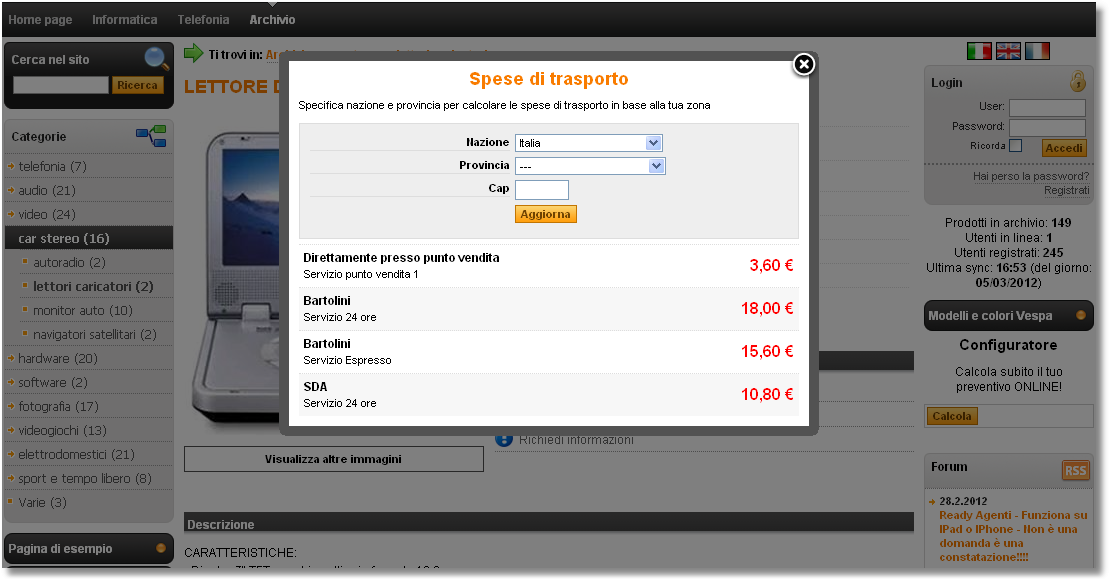
Task: Click the Richiedi informazioni link
Action: click(x=576, y=440)
